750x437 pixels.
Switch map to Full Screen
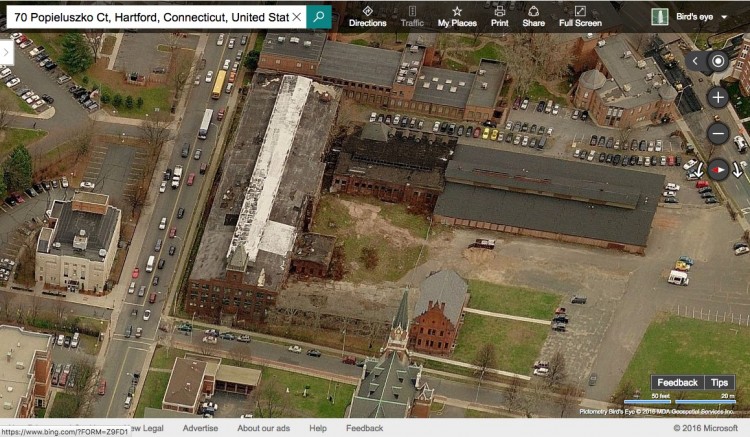tap(580, 16)
